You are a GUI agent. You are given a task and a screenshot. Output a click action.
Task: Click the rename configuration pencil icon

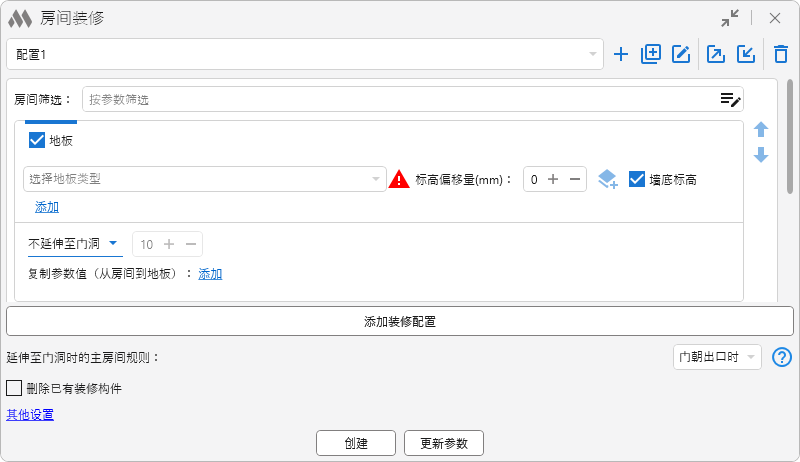click(682, 55)
